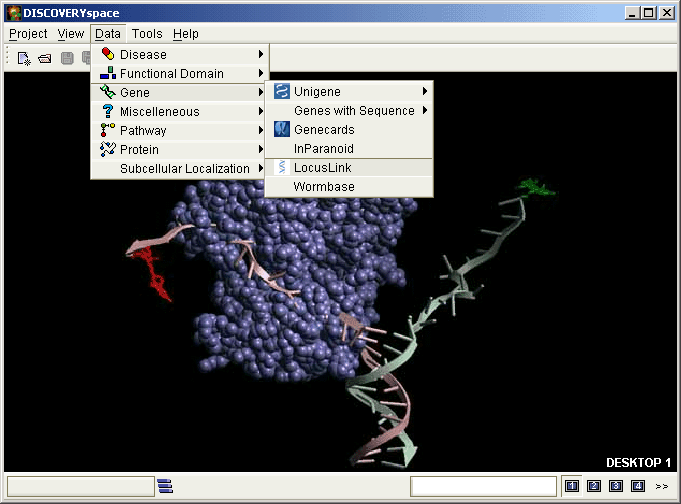
Task: Close the DISCOVERYspace window
Action: 667,13
